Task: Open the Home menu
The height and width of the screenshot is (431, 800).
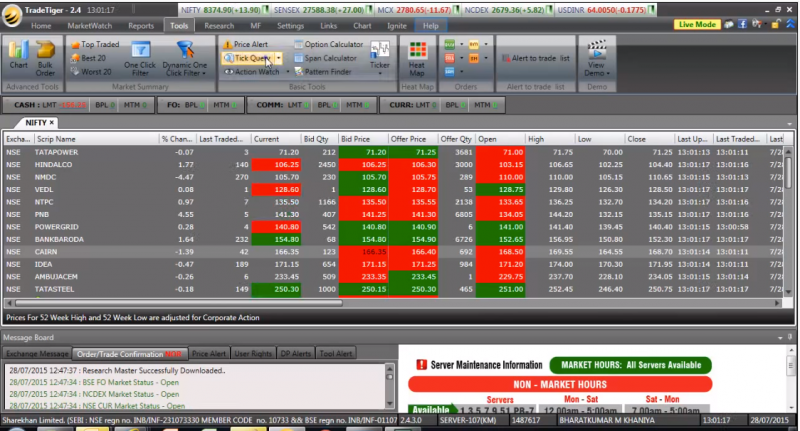Action: (x=41, y=26)
